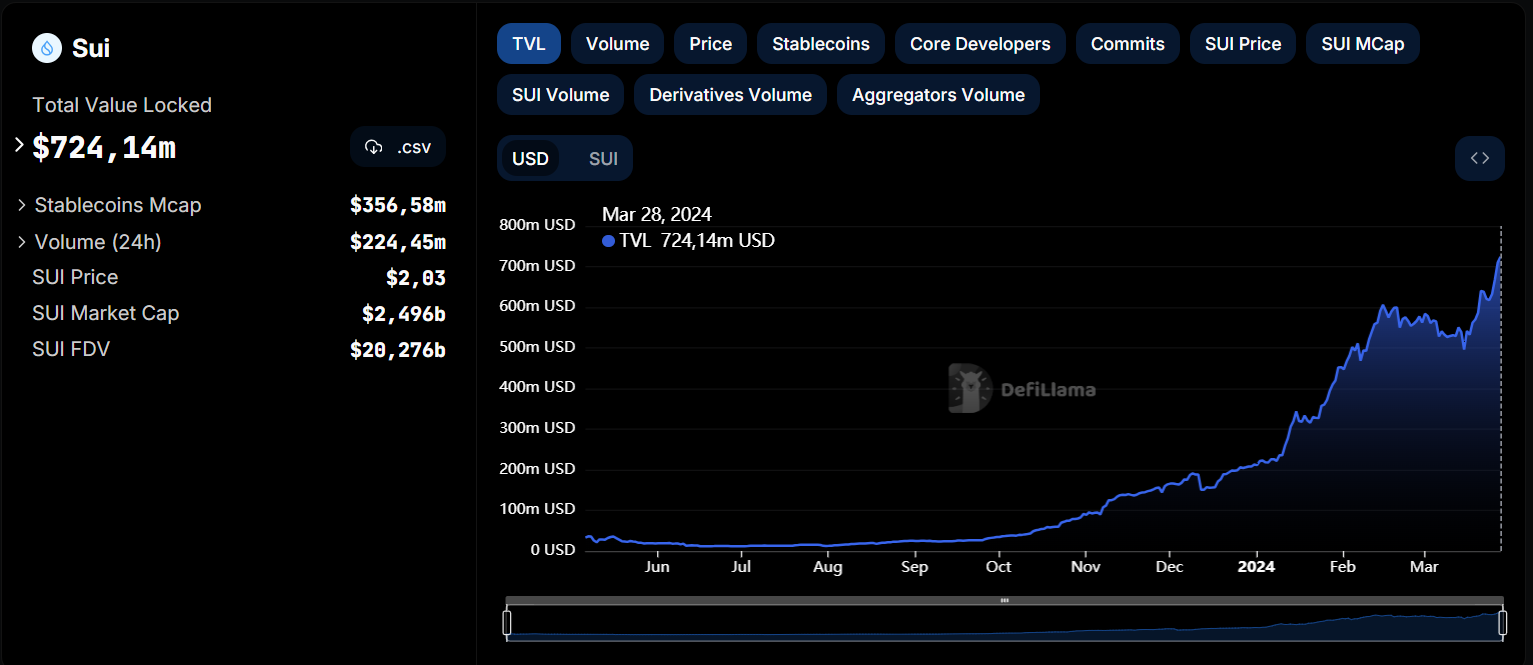Screen dimensions: 1533x665
Task: Enable the Price chart metric
Action: coord(711,44)
